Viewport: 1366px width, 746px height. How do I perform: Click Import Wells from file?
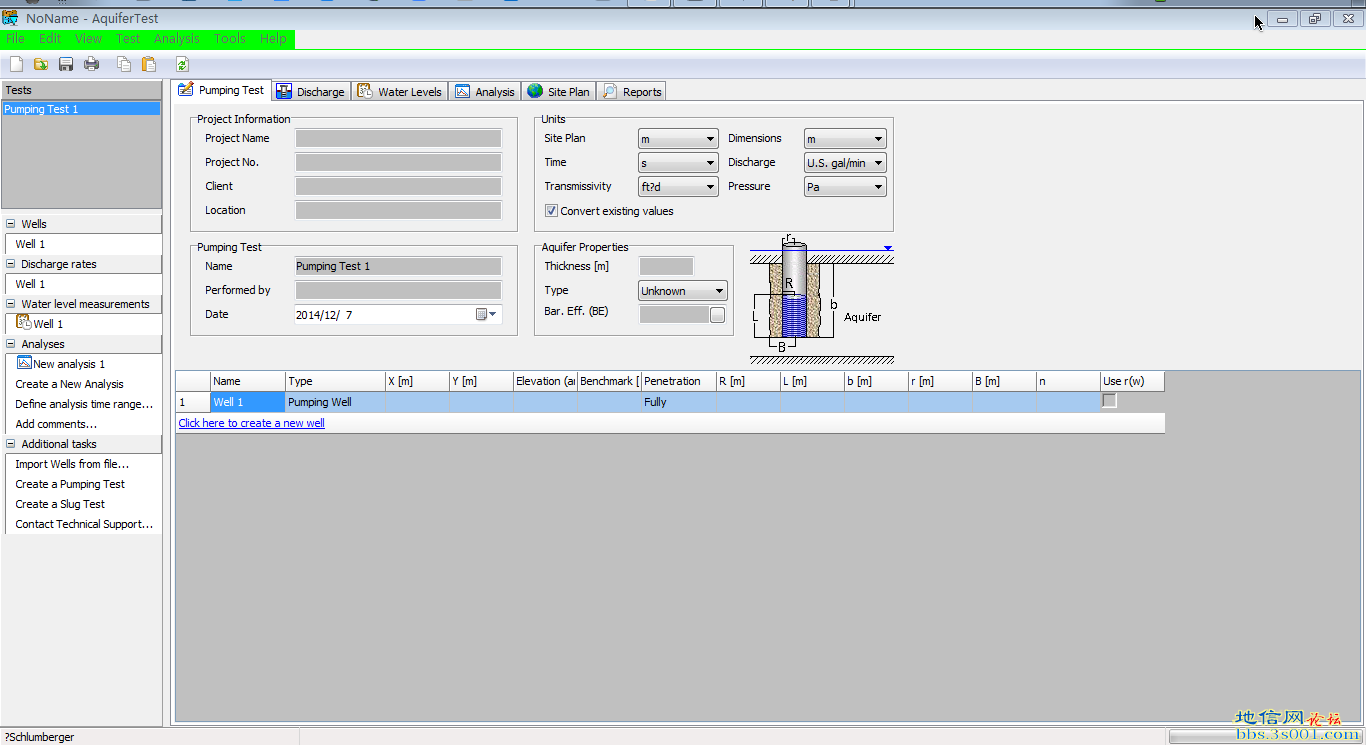coord(72,464)
